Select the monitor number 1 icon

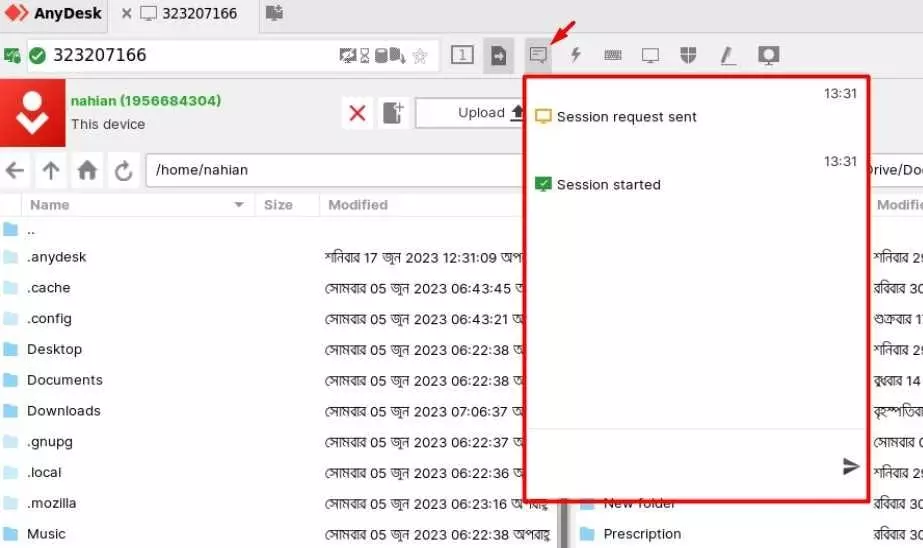[x=462, y=55]
